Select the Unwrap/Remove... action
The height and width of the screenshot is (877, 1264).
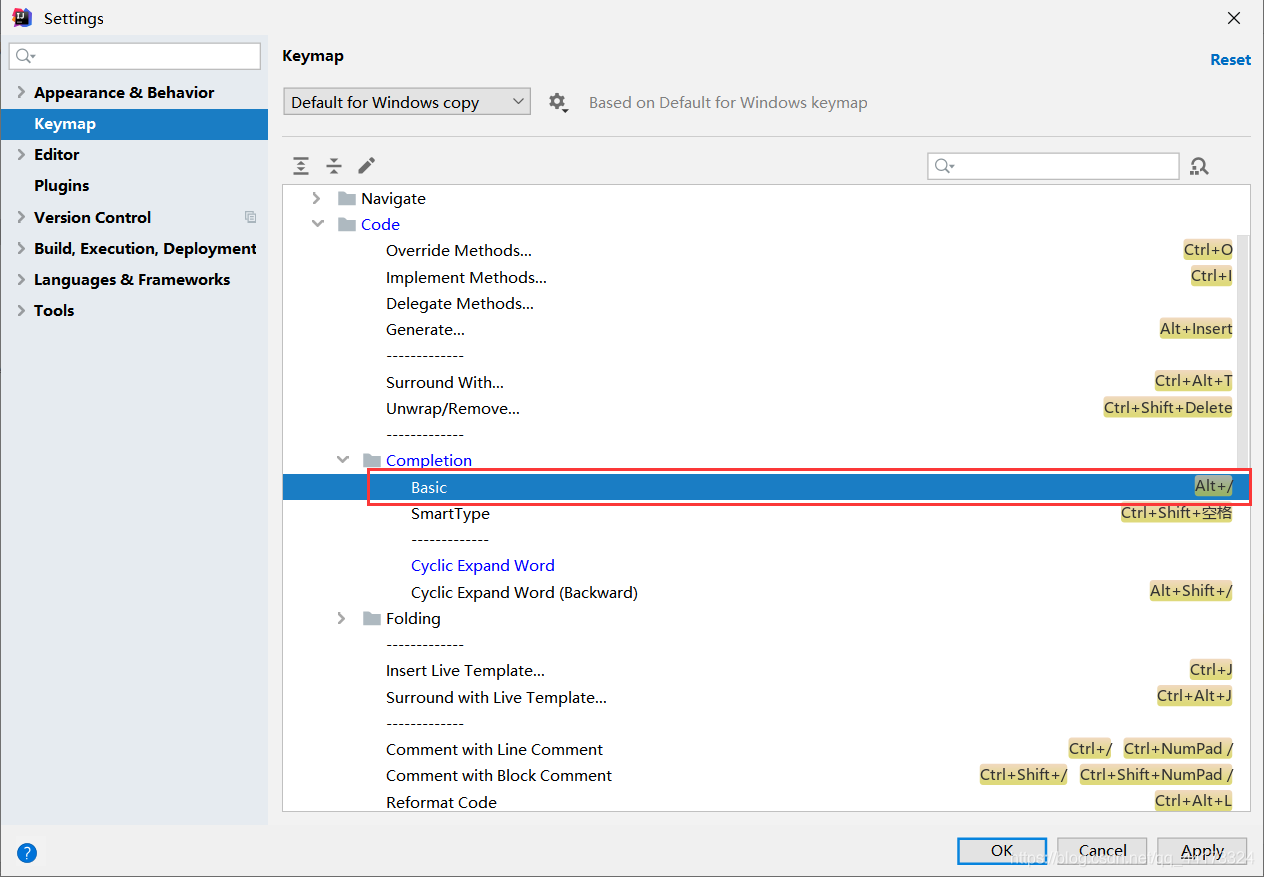point(453,408)
